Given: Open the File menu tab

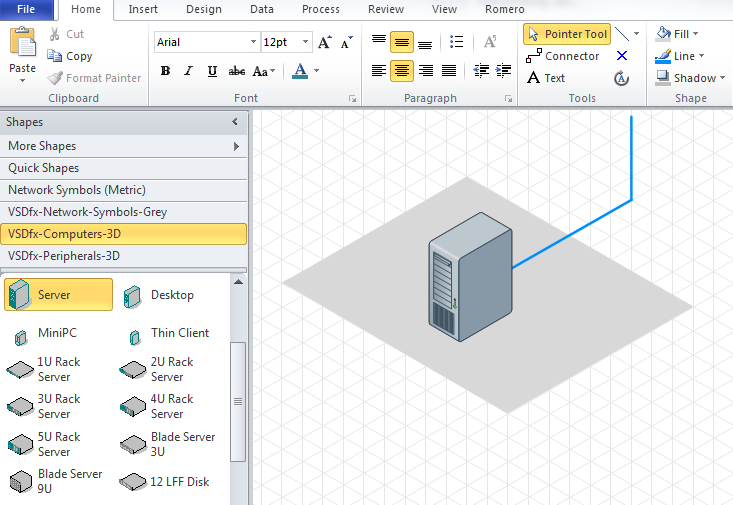Looking at the screenshot, I should tap(27, 9).
